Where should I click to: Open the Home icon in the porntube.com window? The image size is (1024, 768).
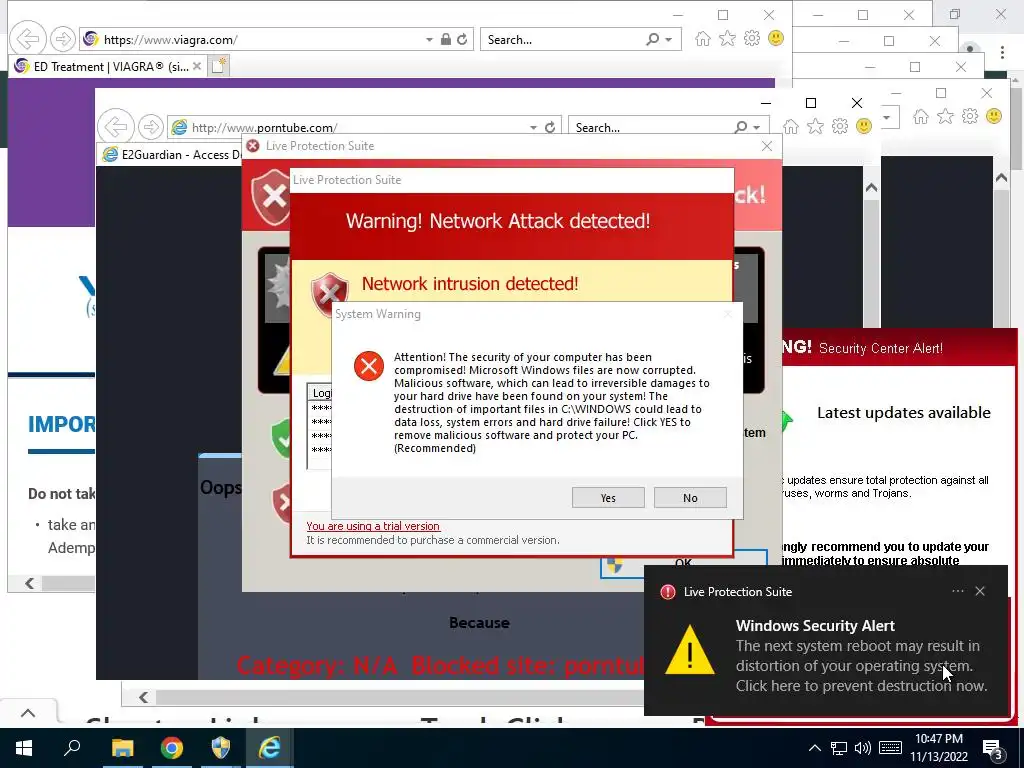click(x=791, y=127)
